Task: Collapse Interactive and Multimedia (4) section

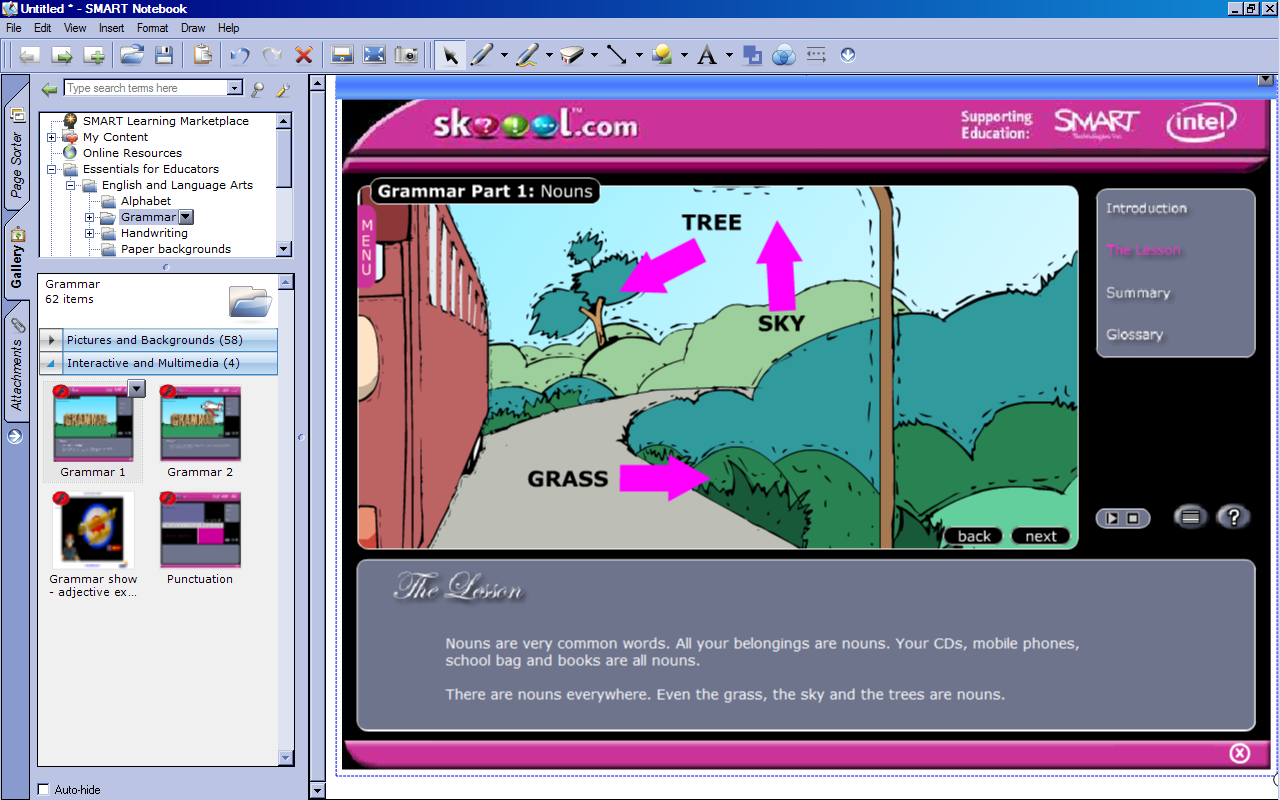Action: pyautogui.click(x=51, y=363)
